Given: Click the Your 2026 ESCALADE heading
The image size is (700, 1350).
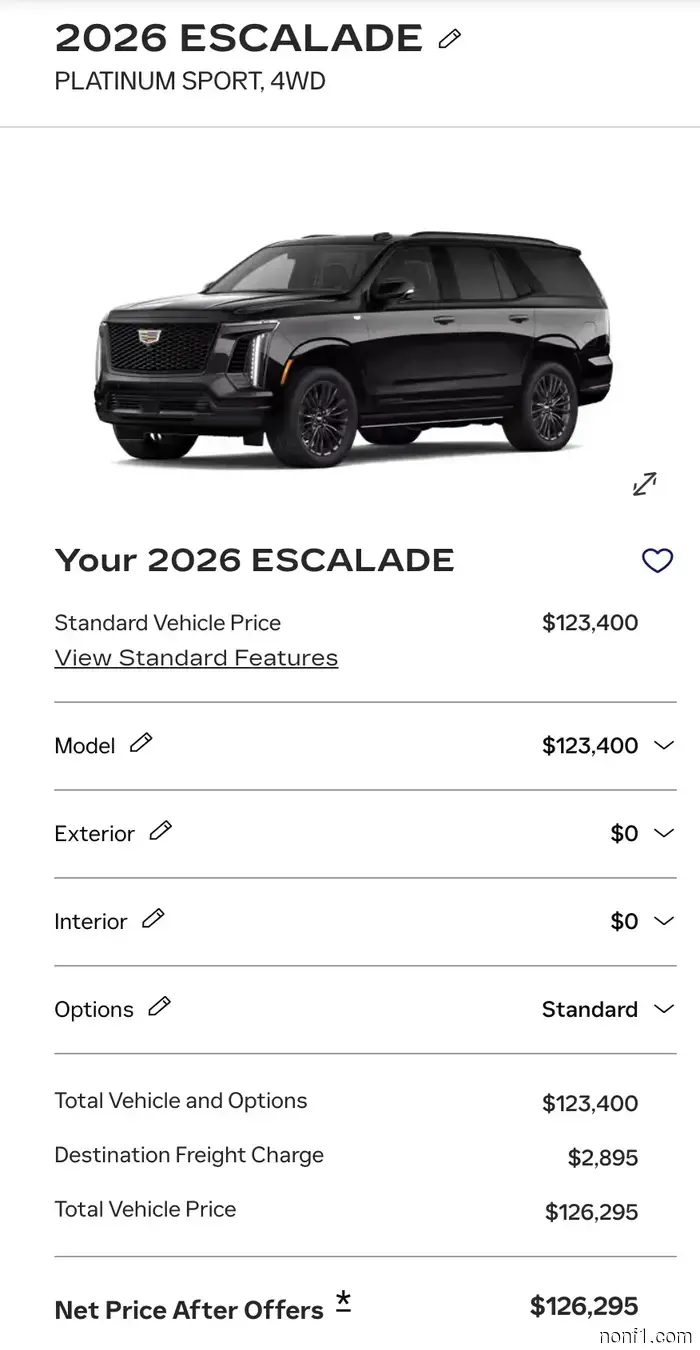Looking at the screenshot, I should [x=254, y=560].
